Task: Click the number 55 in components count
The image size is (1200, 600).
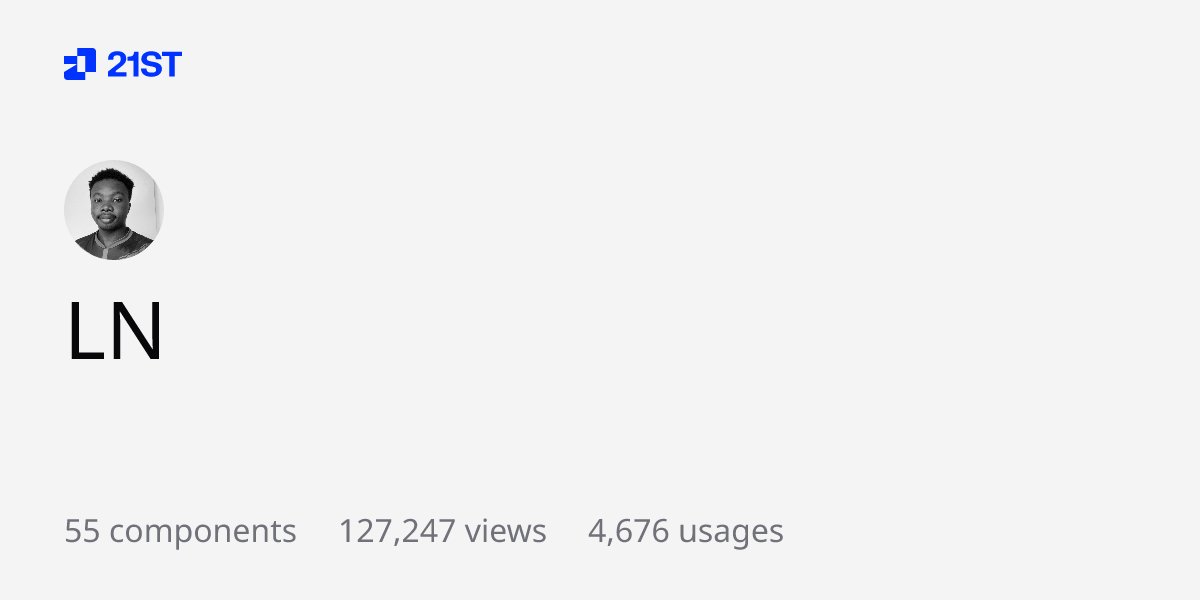Action: tap(82, 531)
